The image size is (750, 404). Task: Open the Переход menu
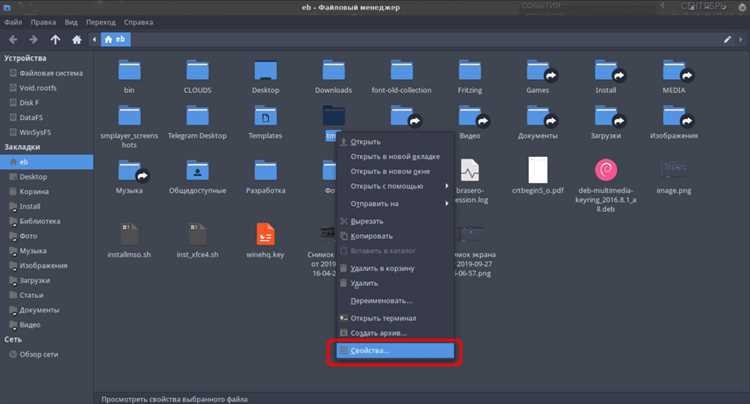pos(100,22)
